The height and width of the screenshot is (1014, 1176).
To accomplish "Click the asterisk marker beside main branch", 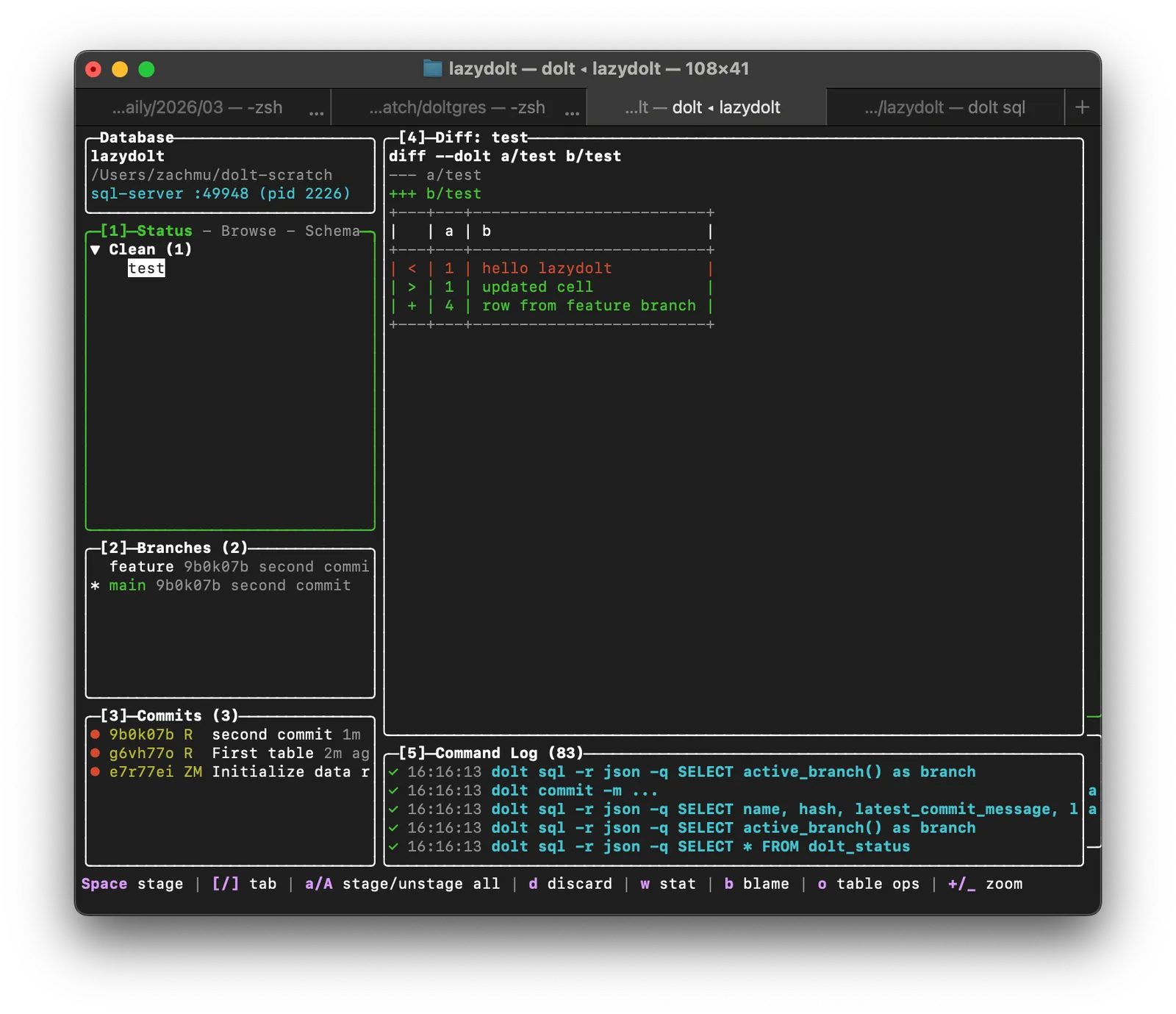I will tap(95, 586).
